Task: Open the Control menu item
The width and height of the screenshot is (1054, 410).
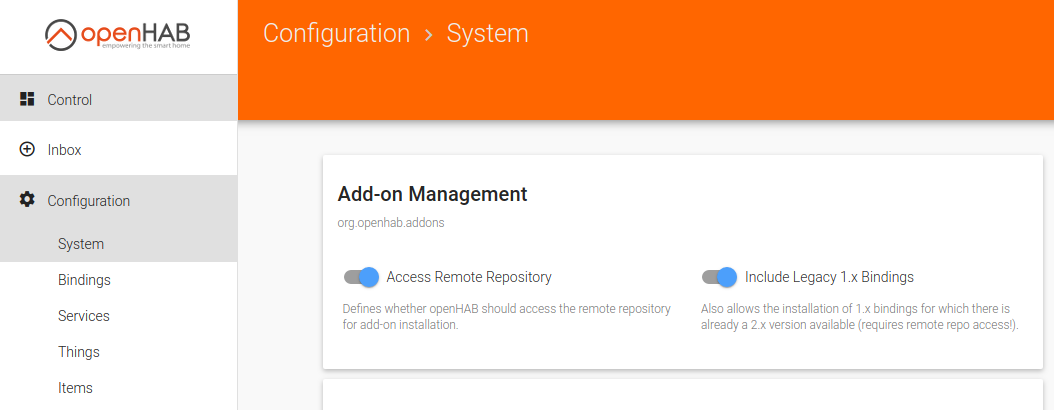Action: pyautogui.click(x=118, y=99)
